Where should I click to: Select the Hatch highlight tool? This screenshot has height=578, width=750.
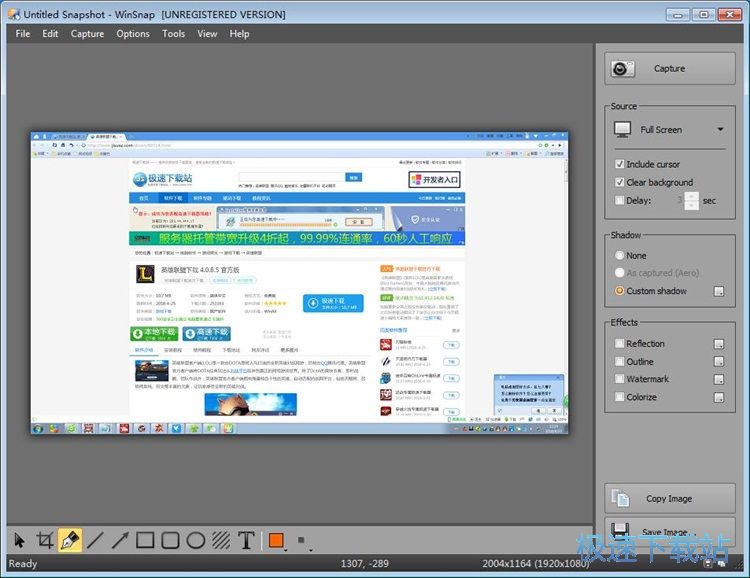point(221,540)
